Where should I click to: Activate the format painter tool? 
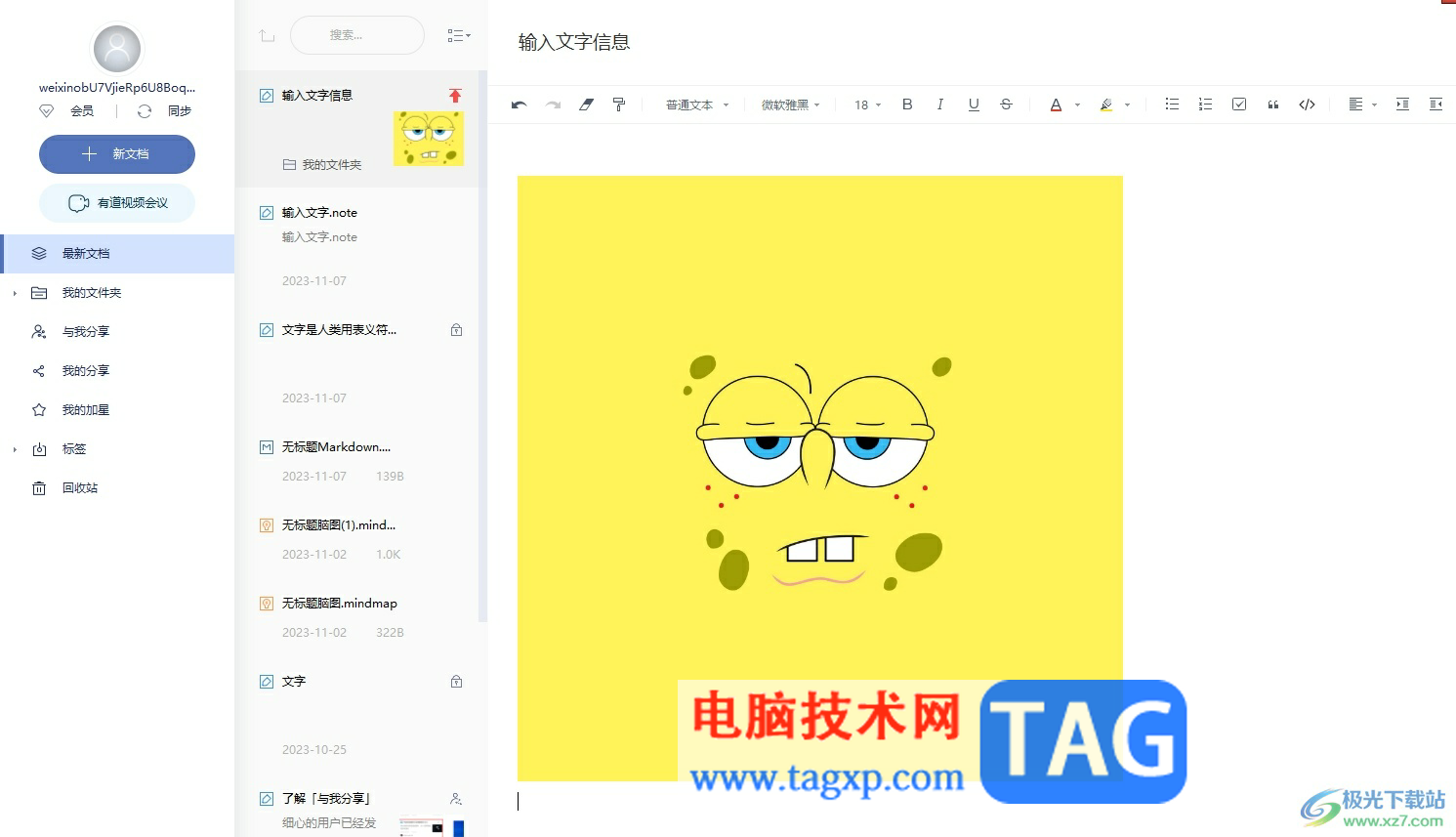tap(619, 105)
